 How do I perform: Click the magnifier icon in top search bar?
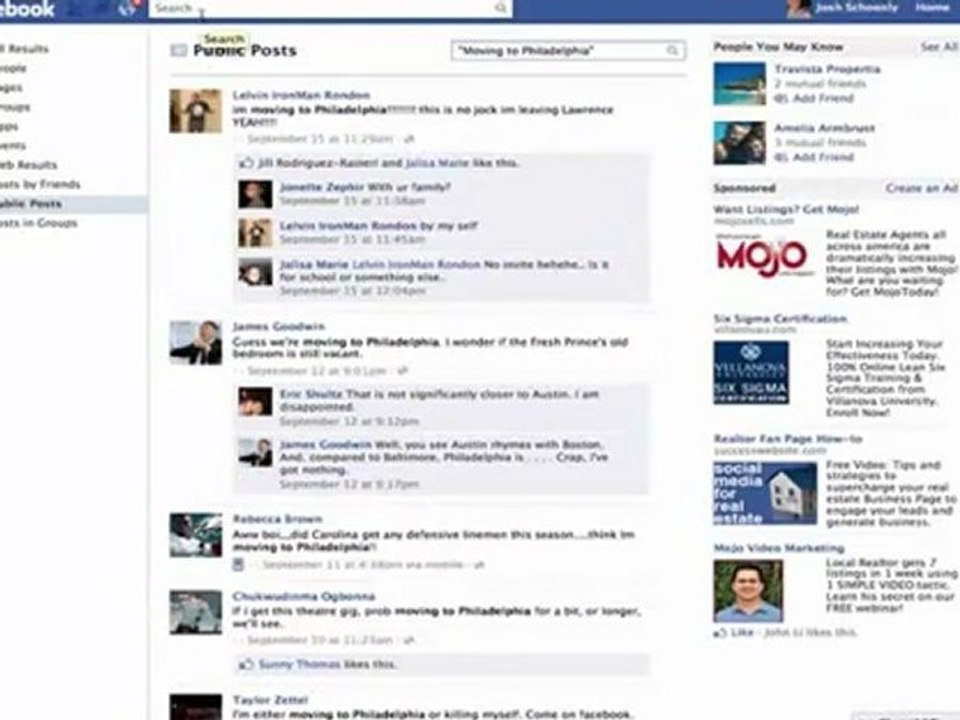click(500, 8)
